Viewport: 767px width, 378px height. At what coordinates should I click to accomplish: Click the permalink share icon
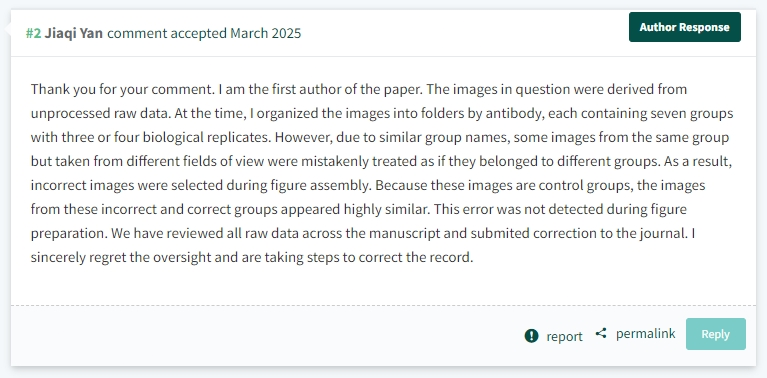pos(601,334)
